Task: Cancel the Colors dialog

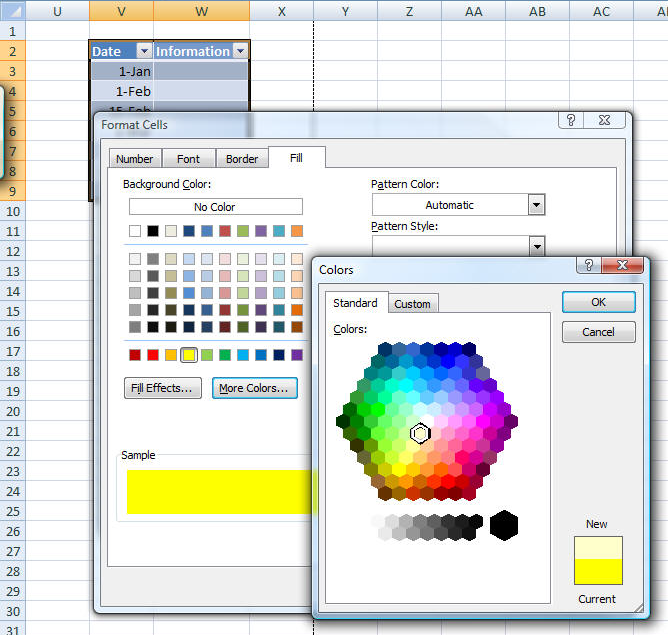Action: pos(598,332)
